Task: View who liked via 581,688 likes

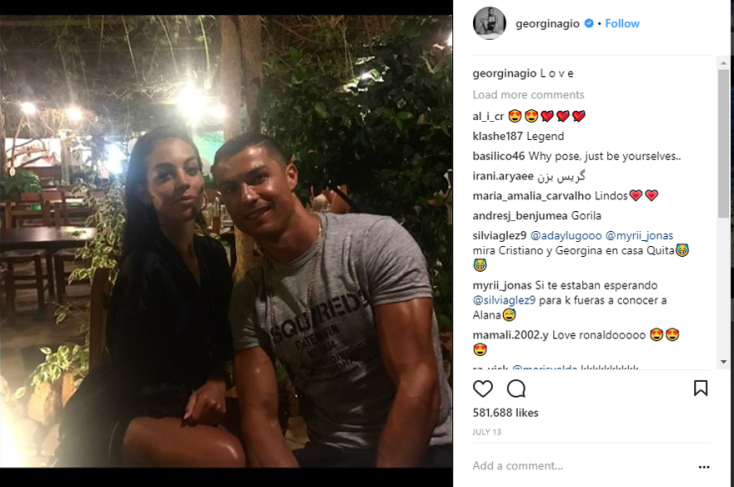Action: pyautogui.click(x=506, y=413)
